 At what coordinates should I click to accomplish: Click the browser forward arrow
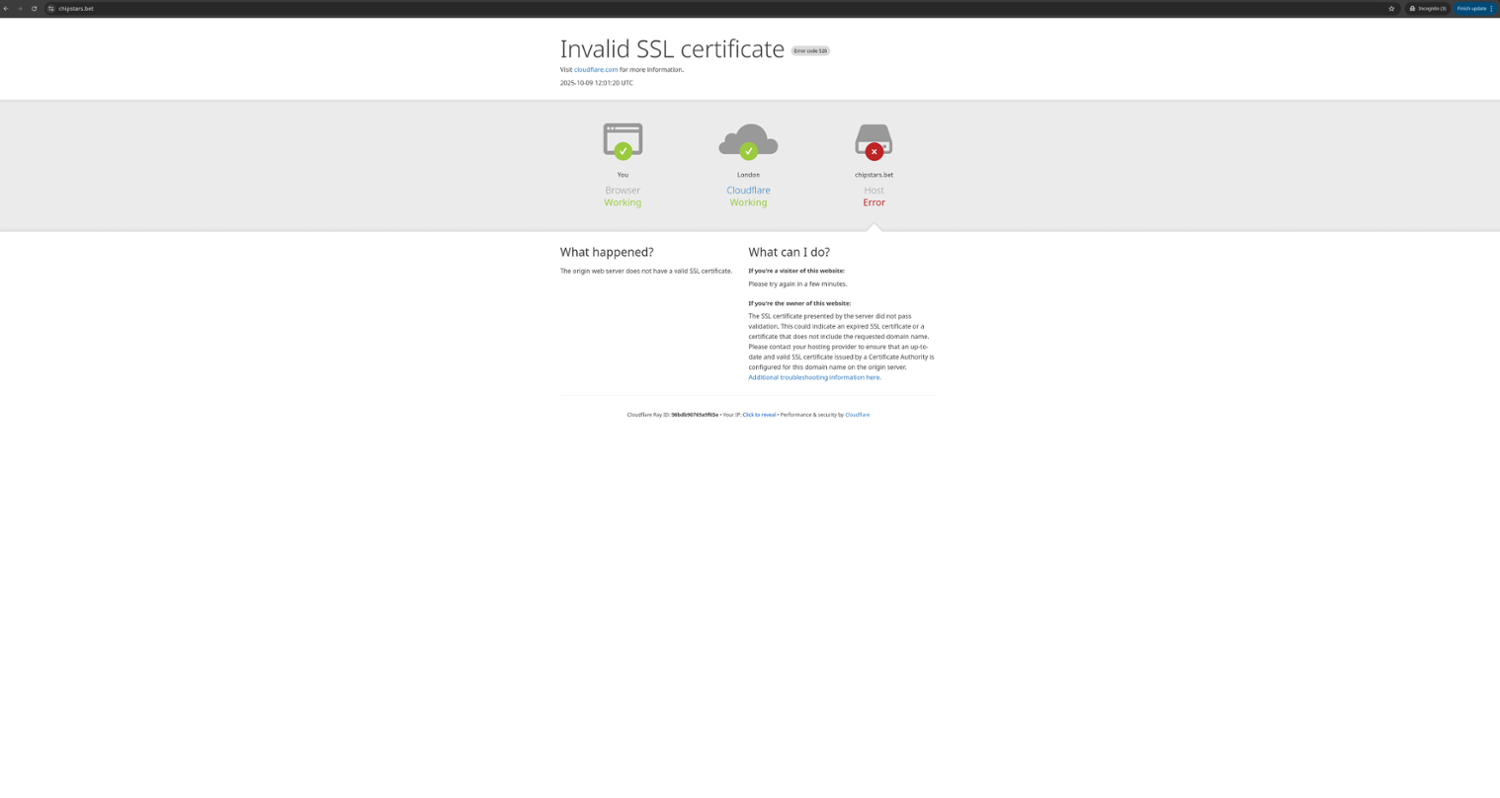coord(20,8)
